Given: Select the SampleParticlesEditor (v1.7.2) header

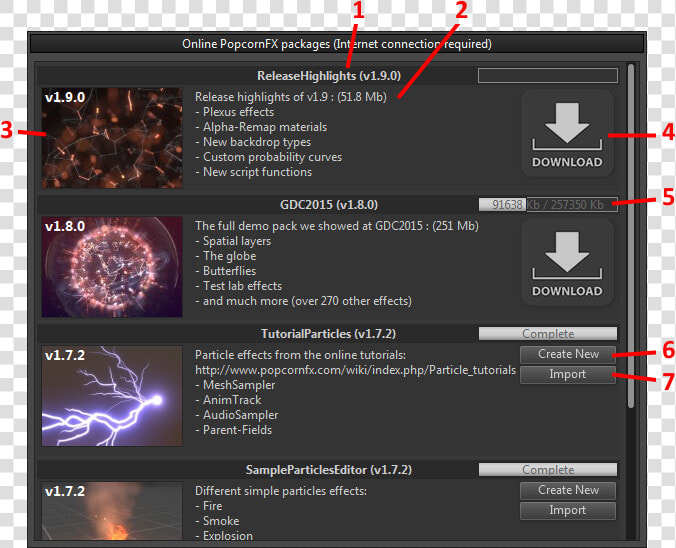Looking at the screenshot, I should click(x=329, y=470).
